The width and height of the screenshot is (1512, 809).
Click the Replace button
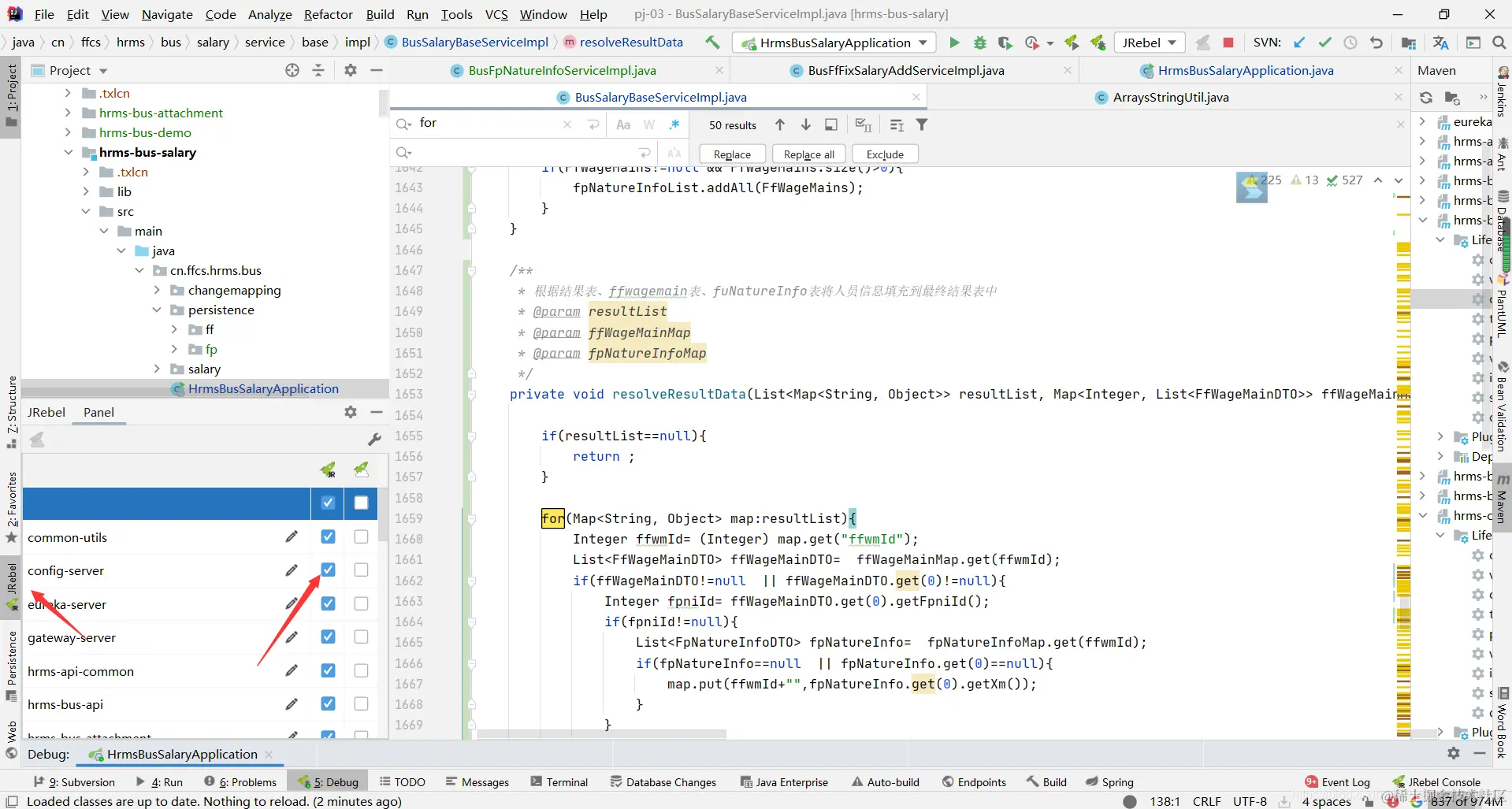(732, 154)
